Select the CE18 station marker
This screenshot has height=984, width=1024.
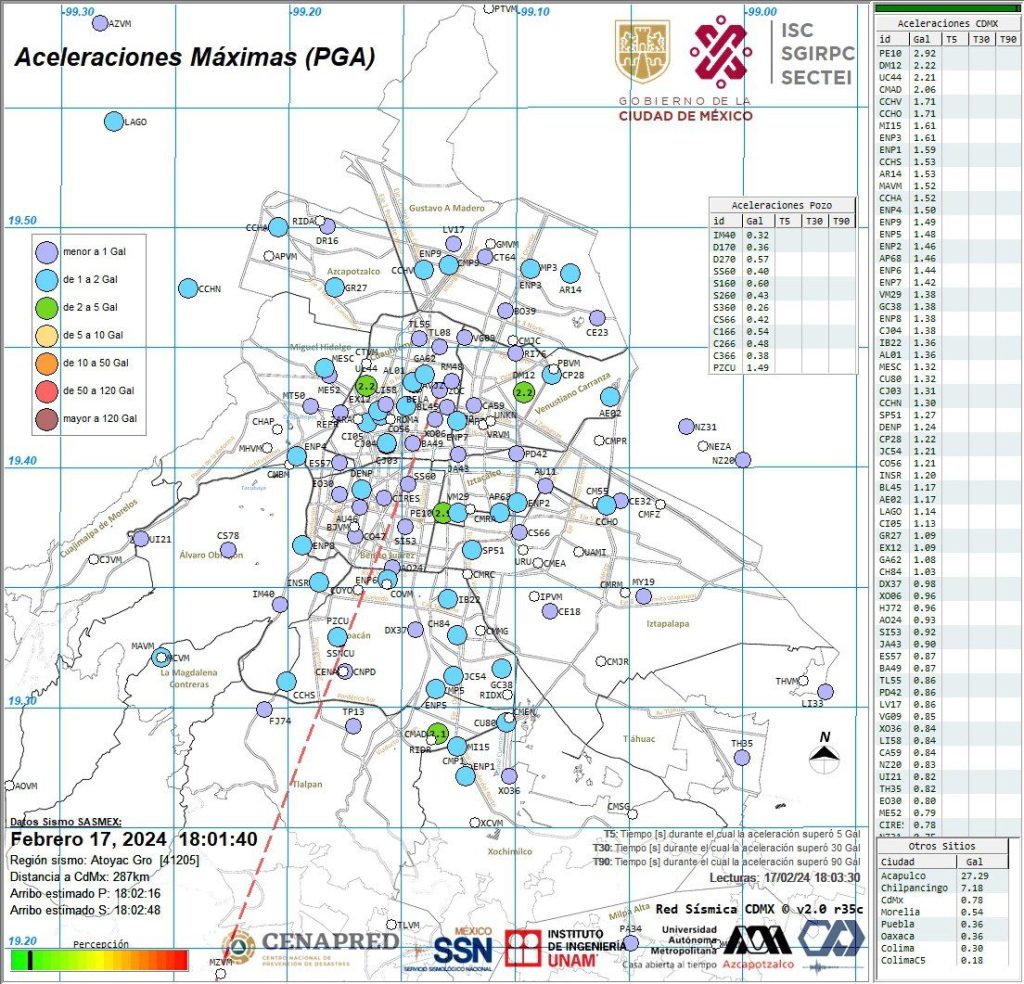(x=550, y=611)
